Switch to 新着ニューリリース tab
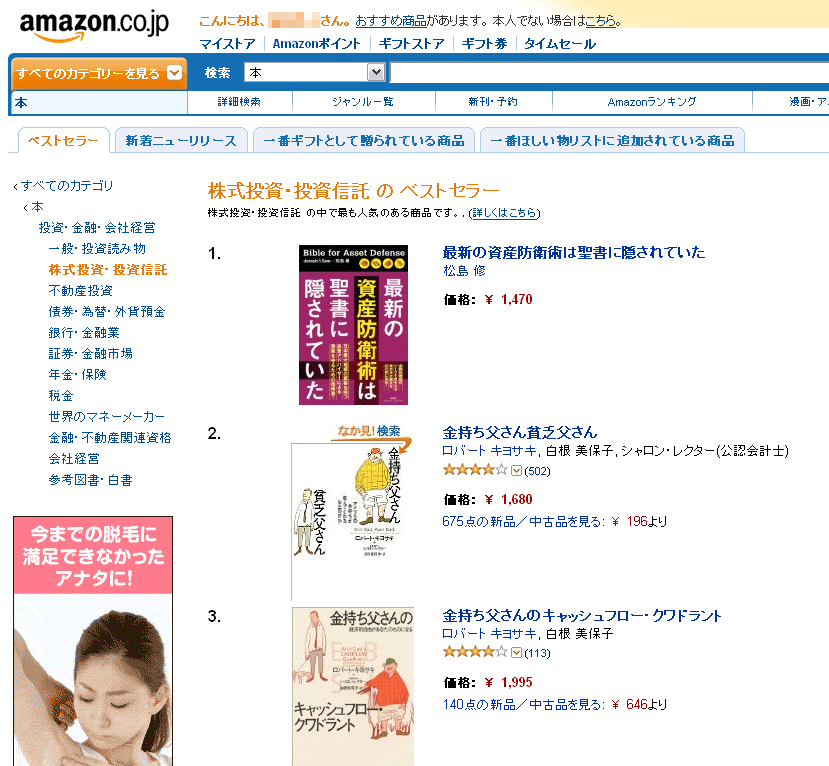 181,141
